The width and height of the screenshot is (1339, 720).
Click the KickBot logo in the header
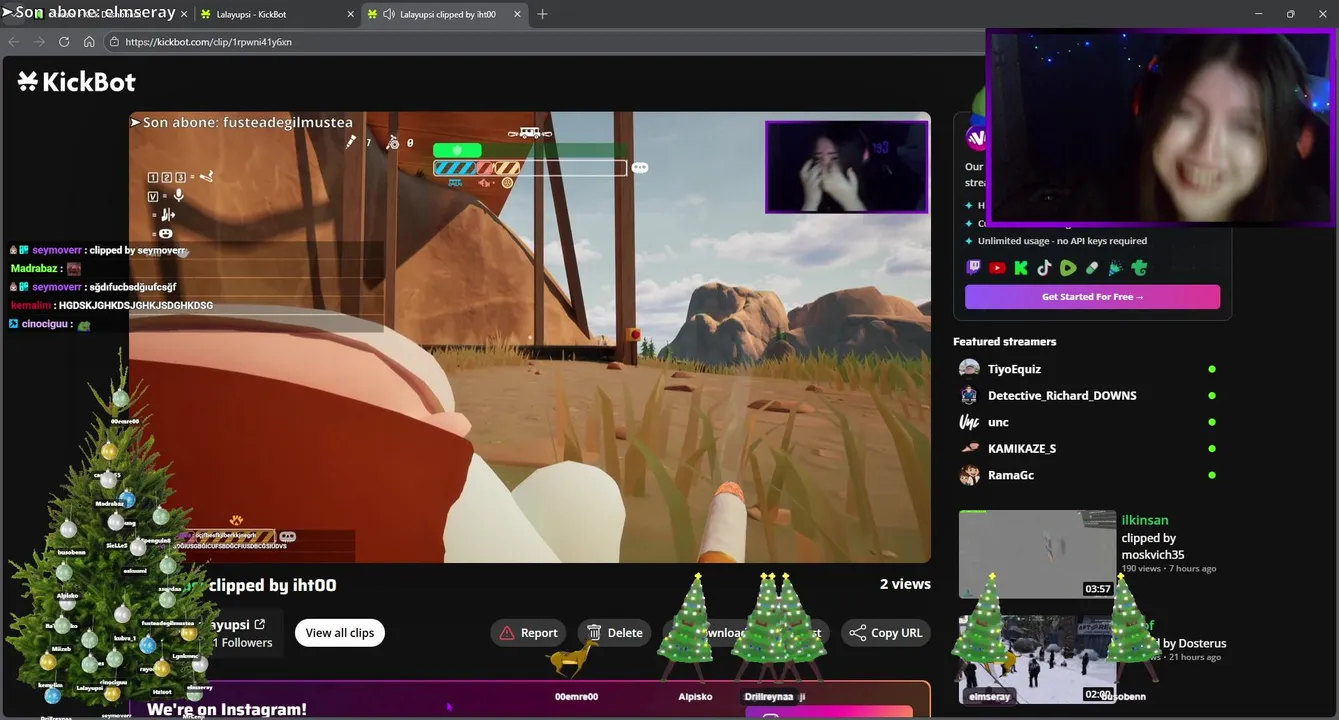click(x=76, y=82)
